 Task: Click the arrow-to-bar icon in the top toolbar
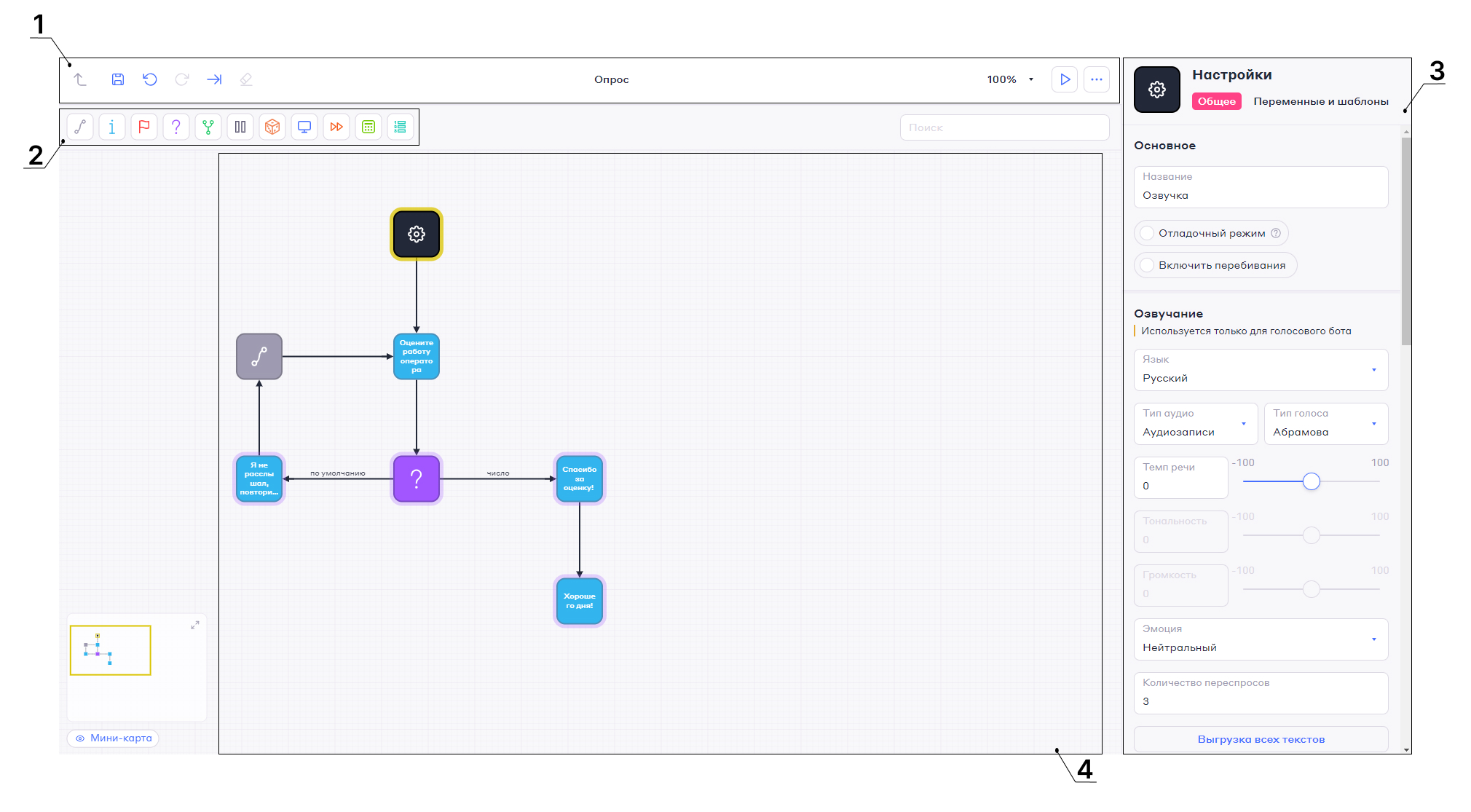click(214, 79)
